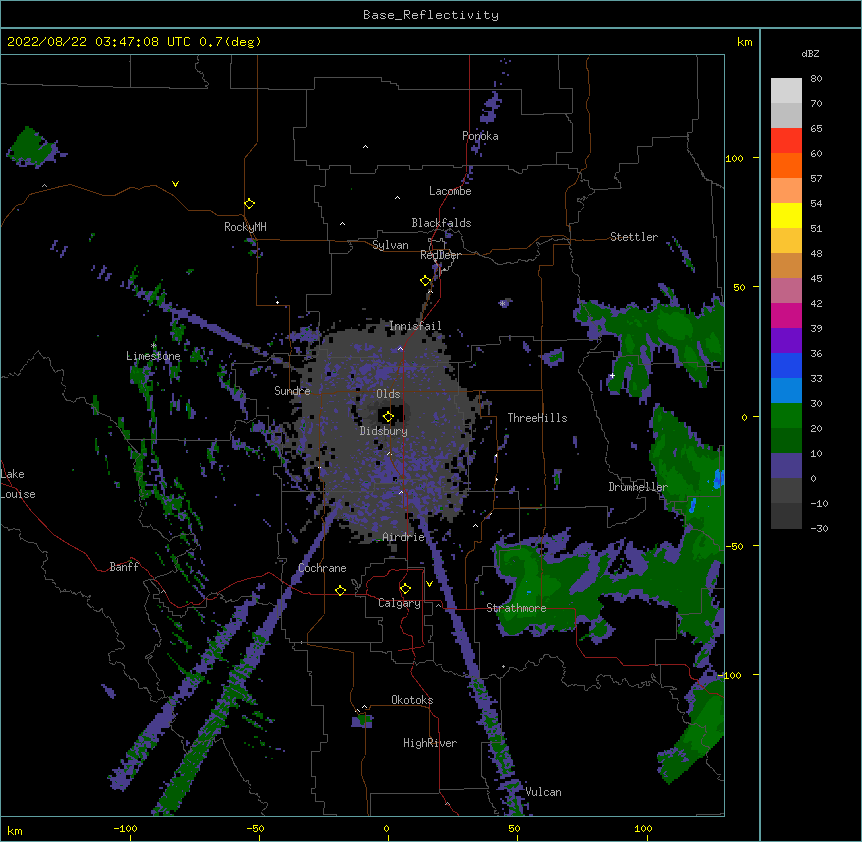Click the yellow V marker northeast of Calgary
862x842 pixels.
[x=429, y=584]
